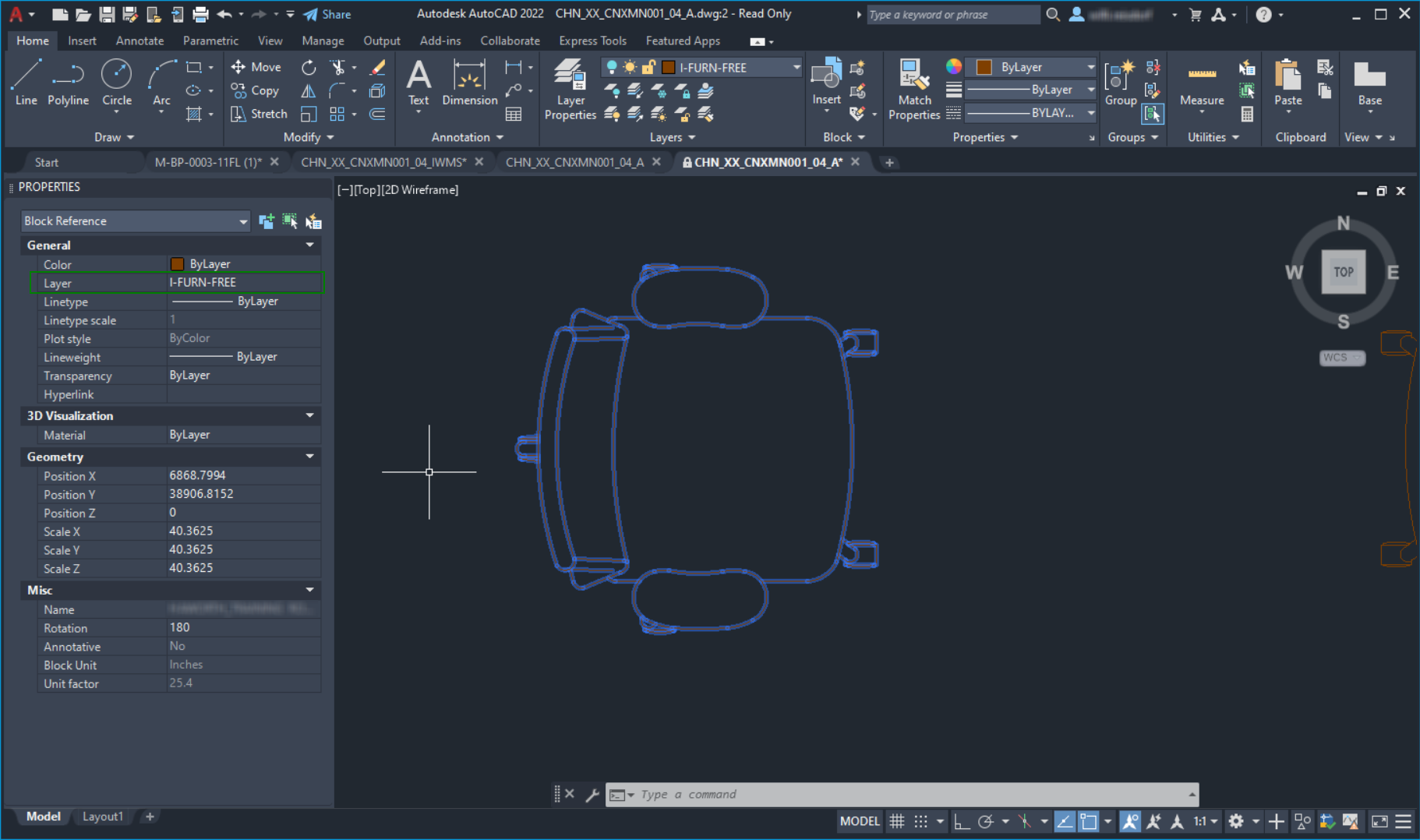Click the Match Properties tool
Viewport: 1420px width, 840px height.
tap(913, 88)
